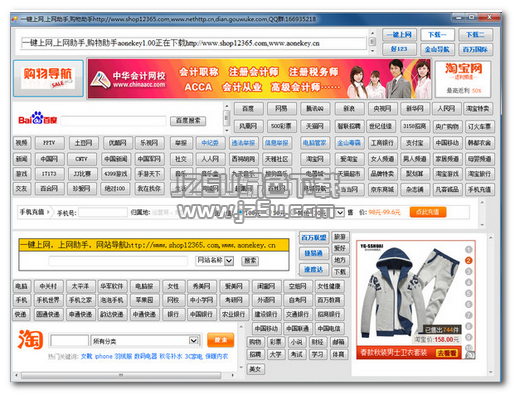The height and width of the screenshot is (393, 513).
Task: Open the 网易 site button
Action: click(281, 109)
